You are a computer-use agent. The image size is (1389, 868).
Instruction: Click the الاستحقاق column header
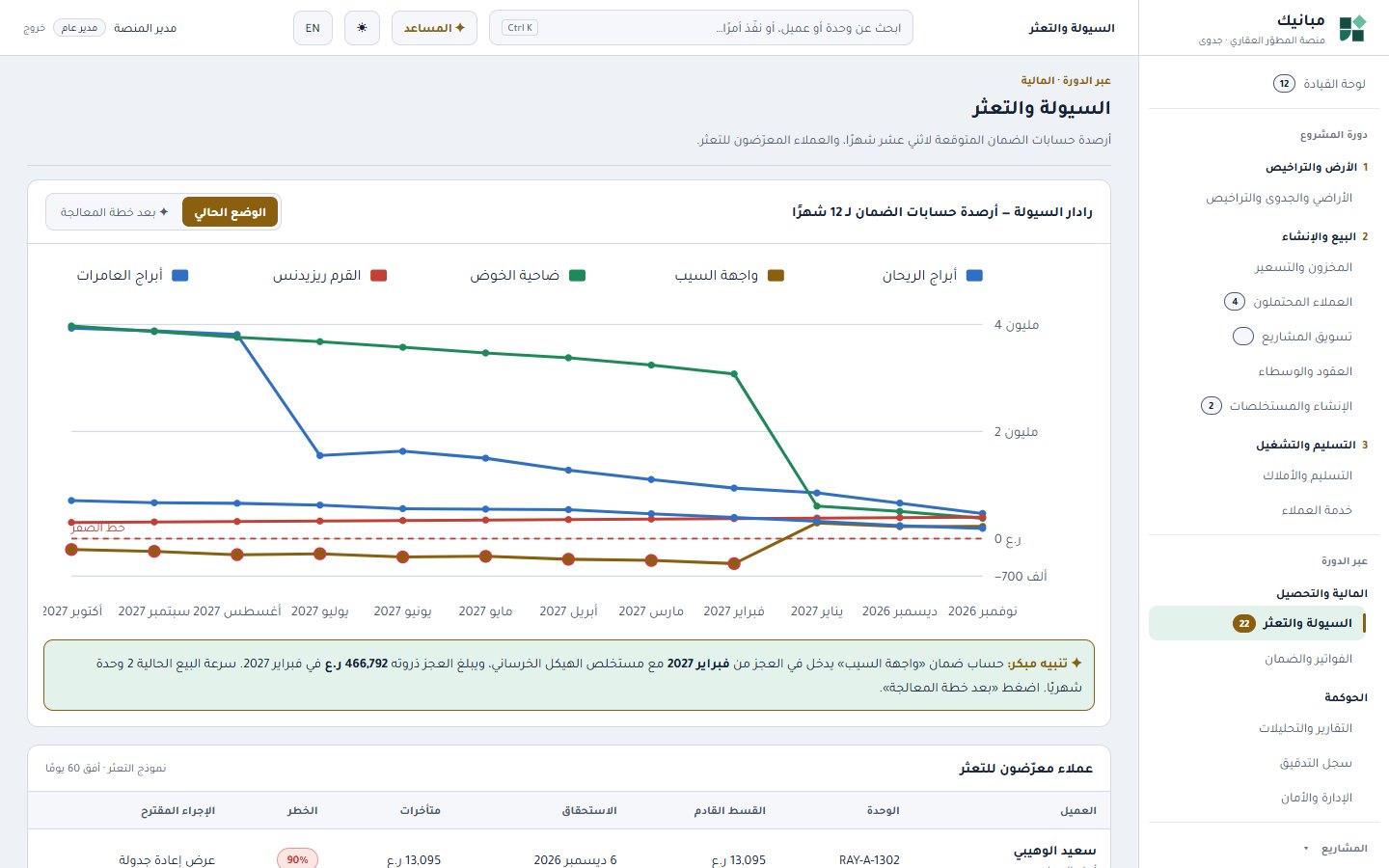click(589, 811)
